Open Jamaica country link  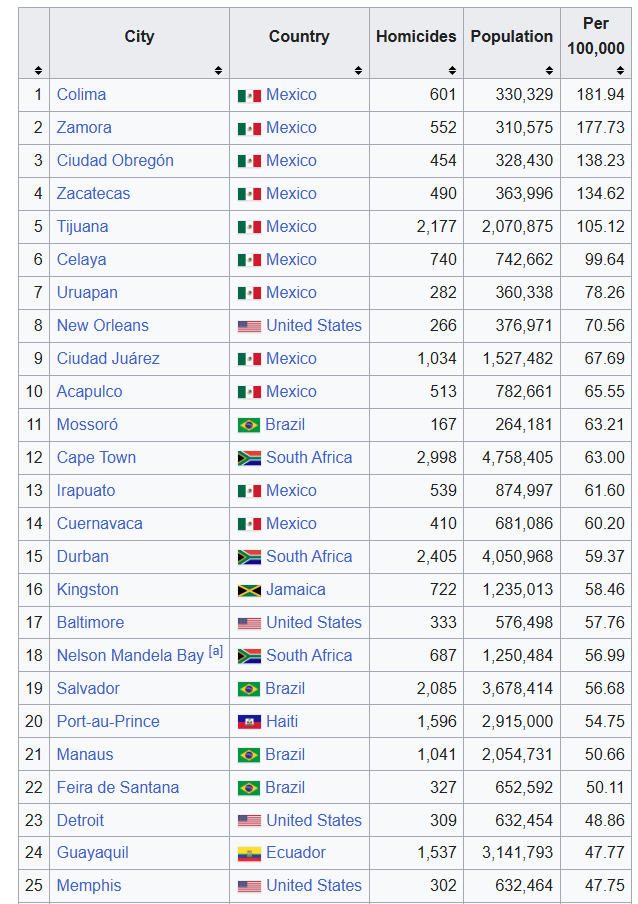tap(296, 590)
